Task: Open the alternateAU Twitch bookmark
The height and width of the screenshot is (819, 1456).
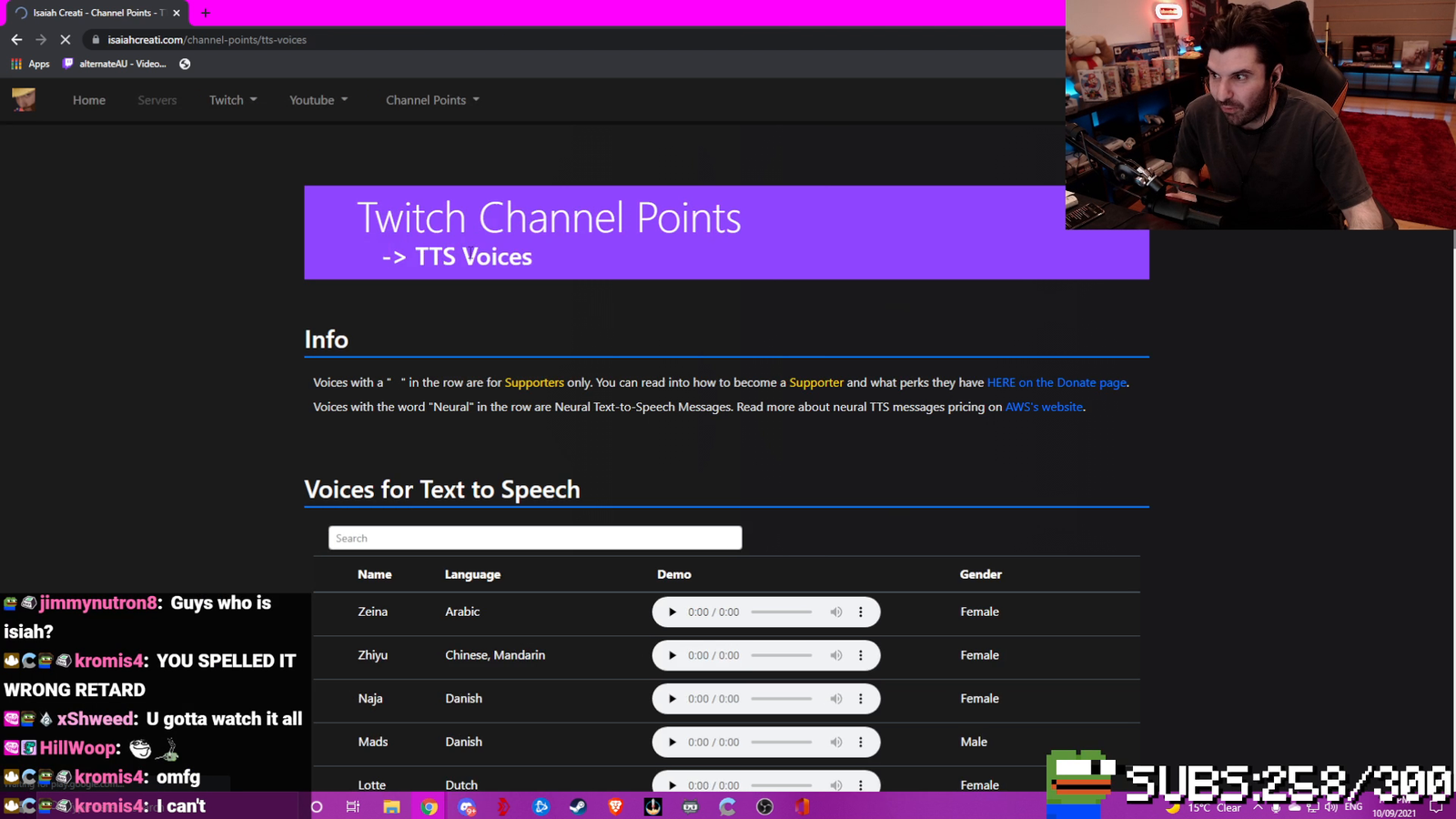Action: tap(115, 64)
